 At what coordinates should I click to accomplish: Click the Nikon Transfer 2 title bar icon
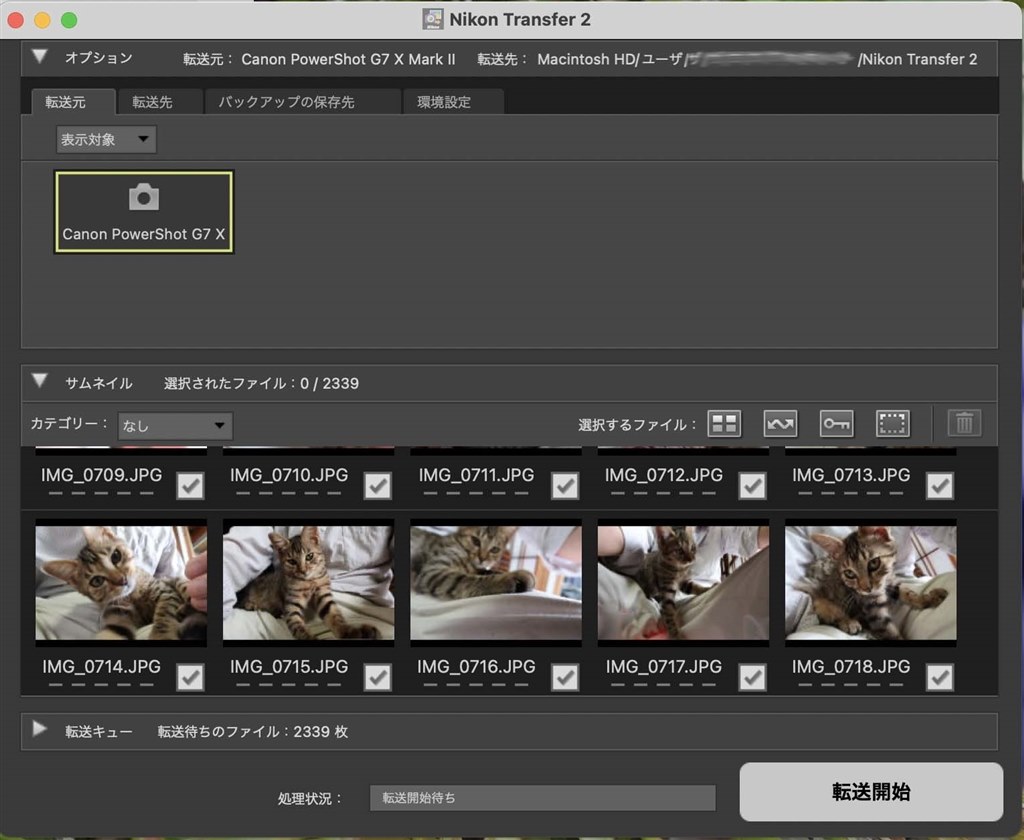(432, 19)
